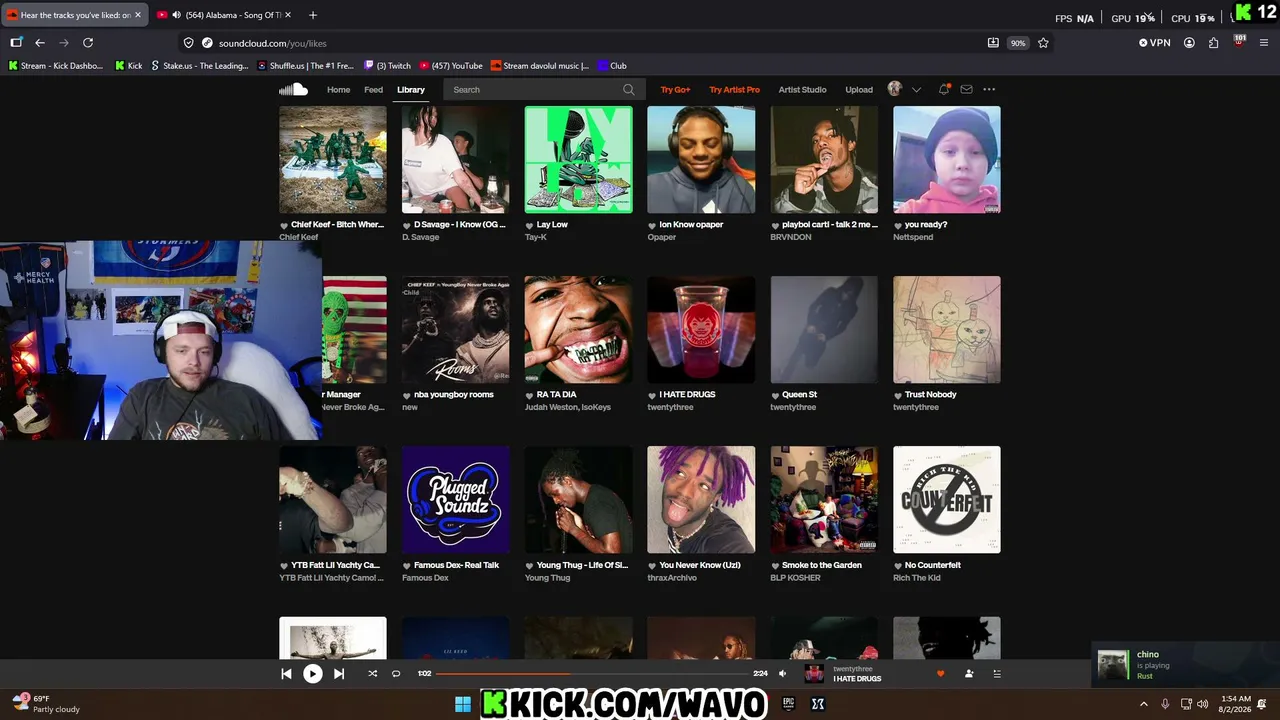Click the VPN button in browser toolbar

pos(1154,43)
